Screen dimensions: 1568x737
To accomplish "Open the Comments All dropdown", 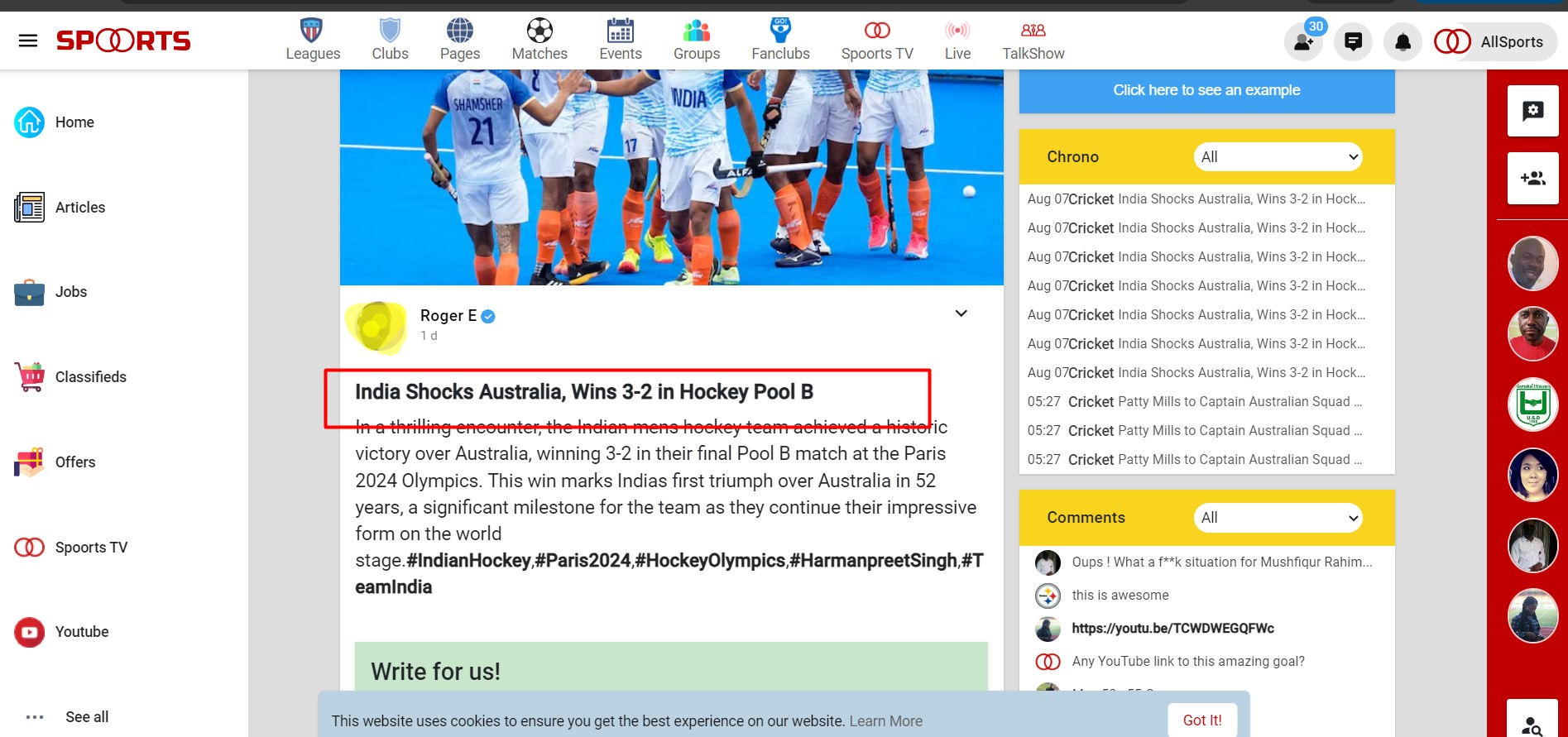I will [x=1278, y=518].
